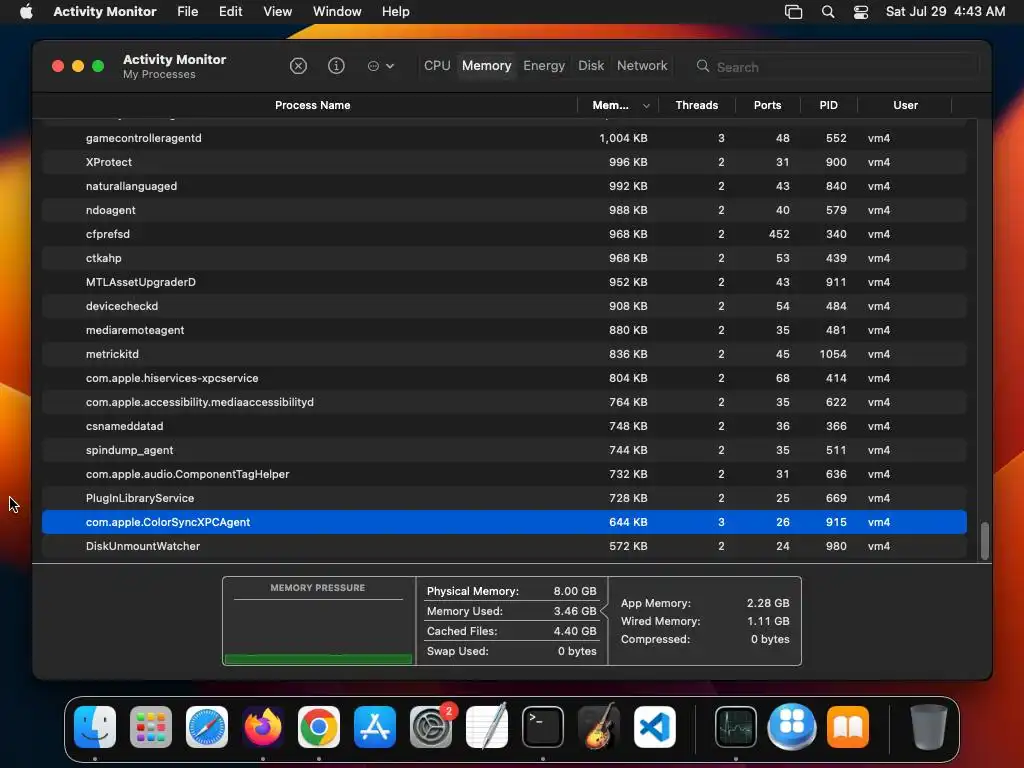
Task: Click the Wired Memory 1.11 GB value
Action: pyautogui.click(x=768, y=621)
